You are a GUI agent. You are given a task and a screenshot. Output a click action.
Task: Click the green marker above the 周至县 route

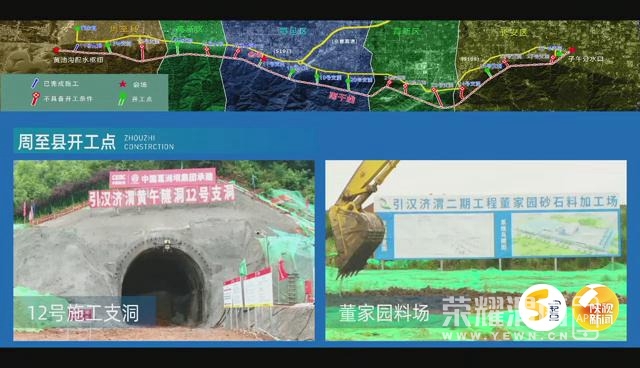[77, 29]
